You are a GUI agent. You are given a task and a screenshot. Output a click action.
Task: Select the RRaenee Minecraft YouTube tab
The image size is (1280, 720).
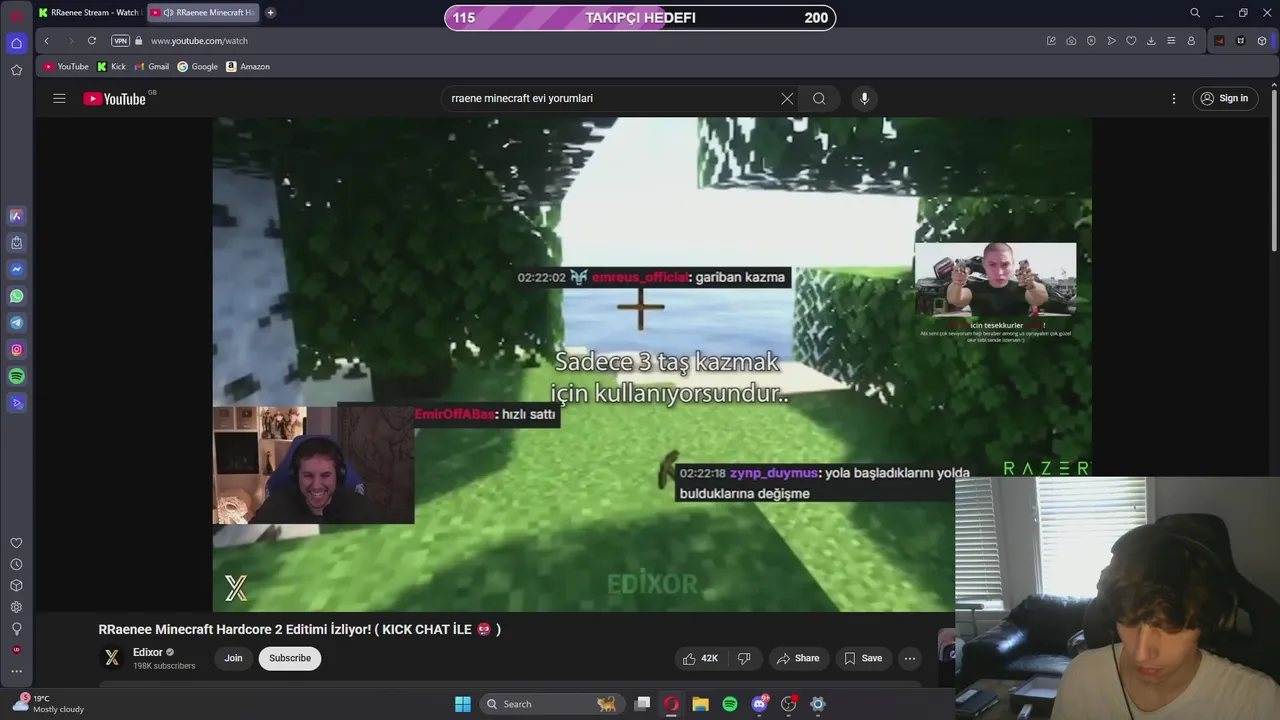point(204,13)
